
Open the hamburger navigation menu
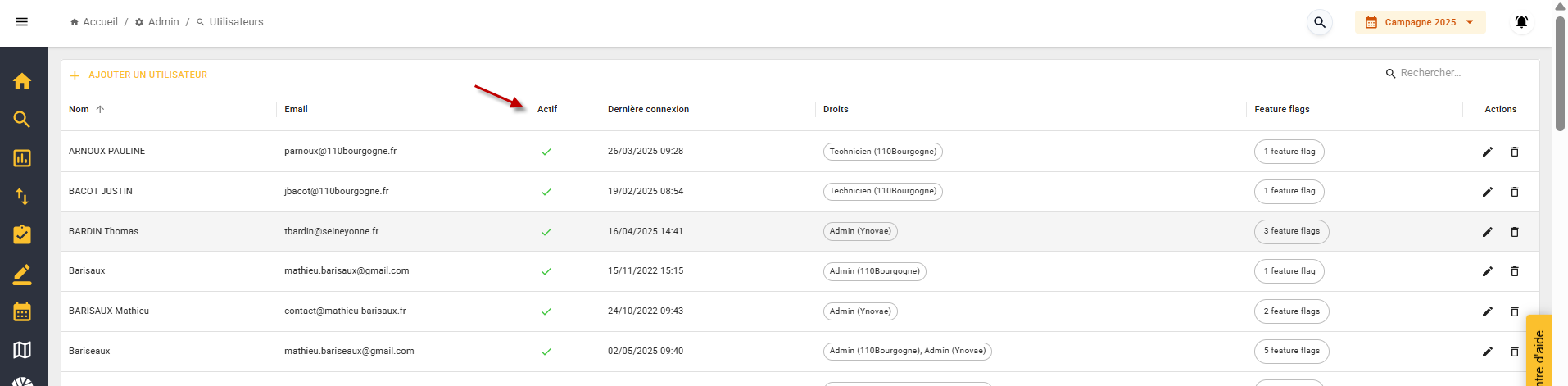click(22, 22)
